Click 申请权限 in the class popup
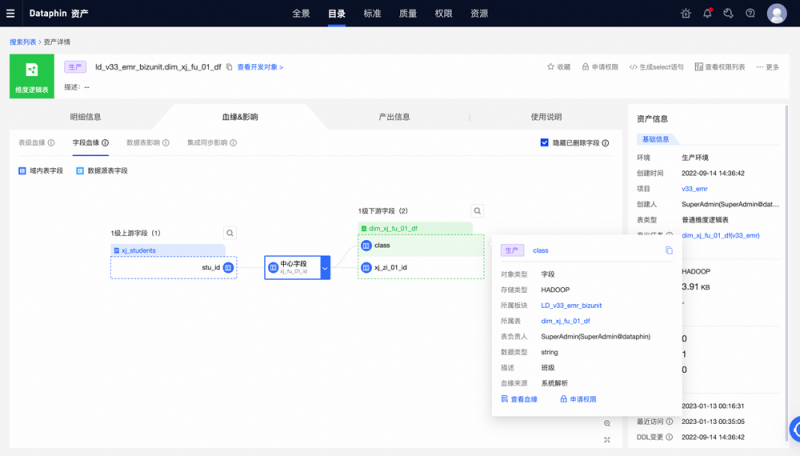The width and height of the screenshot is (800, 456). click(578, 399)
